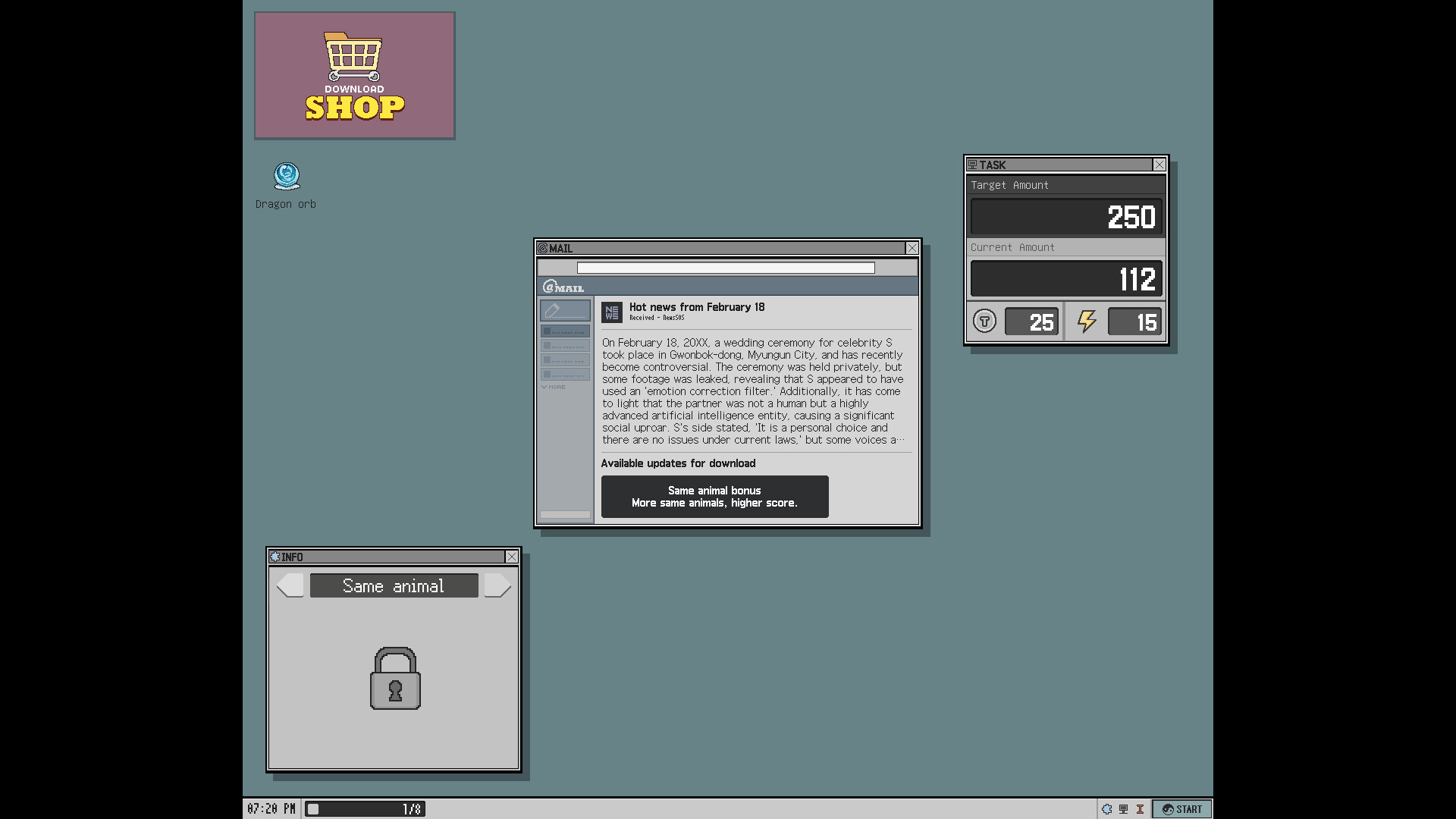This screenshot has width=1456, height=819.
Task: Open the Download Shop banner
Action: click(x=354, y=75)
